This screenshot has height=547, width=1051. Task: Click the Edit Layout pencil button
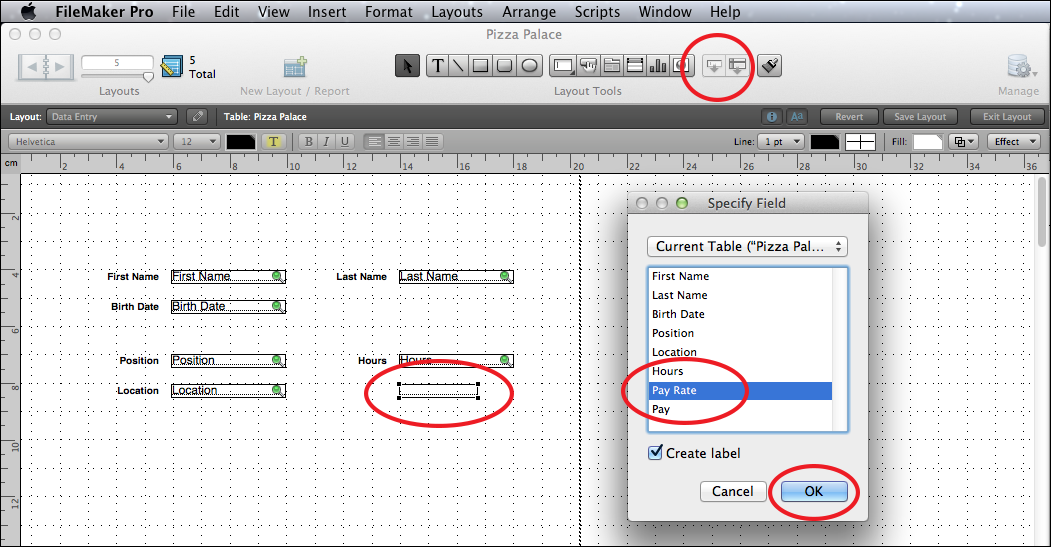tap(197, 117)
